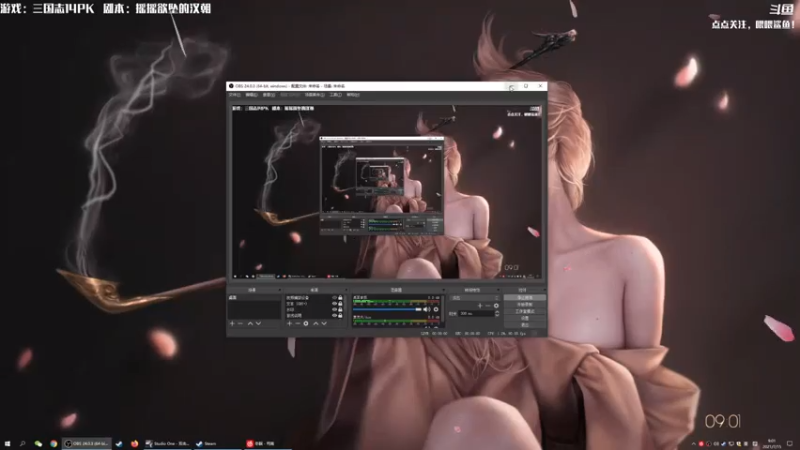Move selected source up in Sources panel

316,323
